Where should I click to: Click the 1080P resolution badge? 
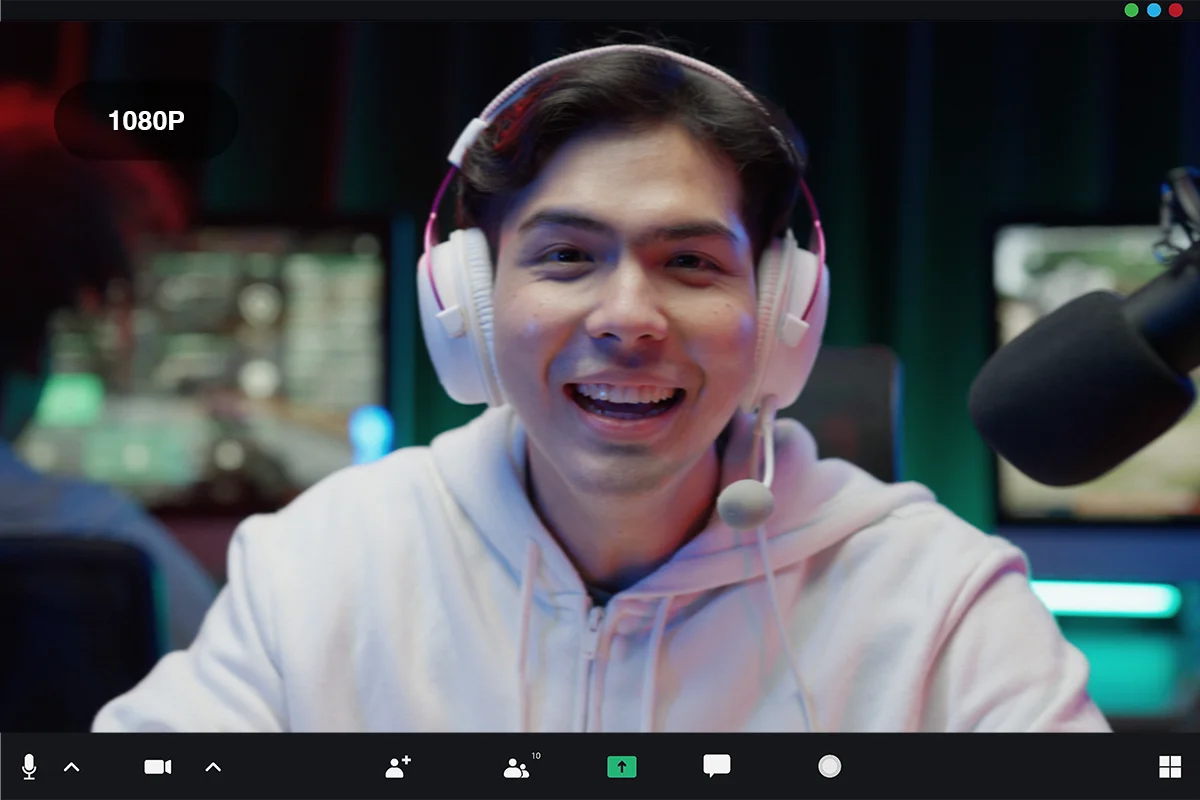(146, 121)
